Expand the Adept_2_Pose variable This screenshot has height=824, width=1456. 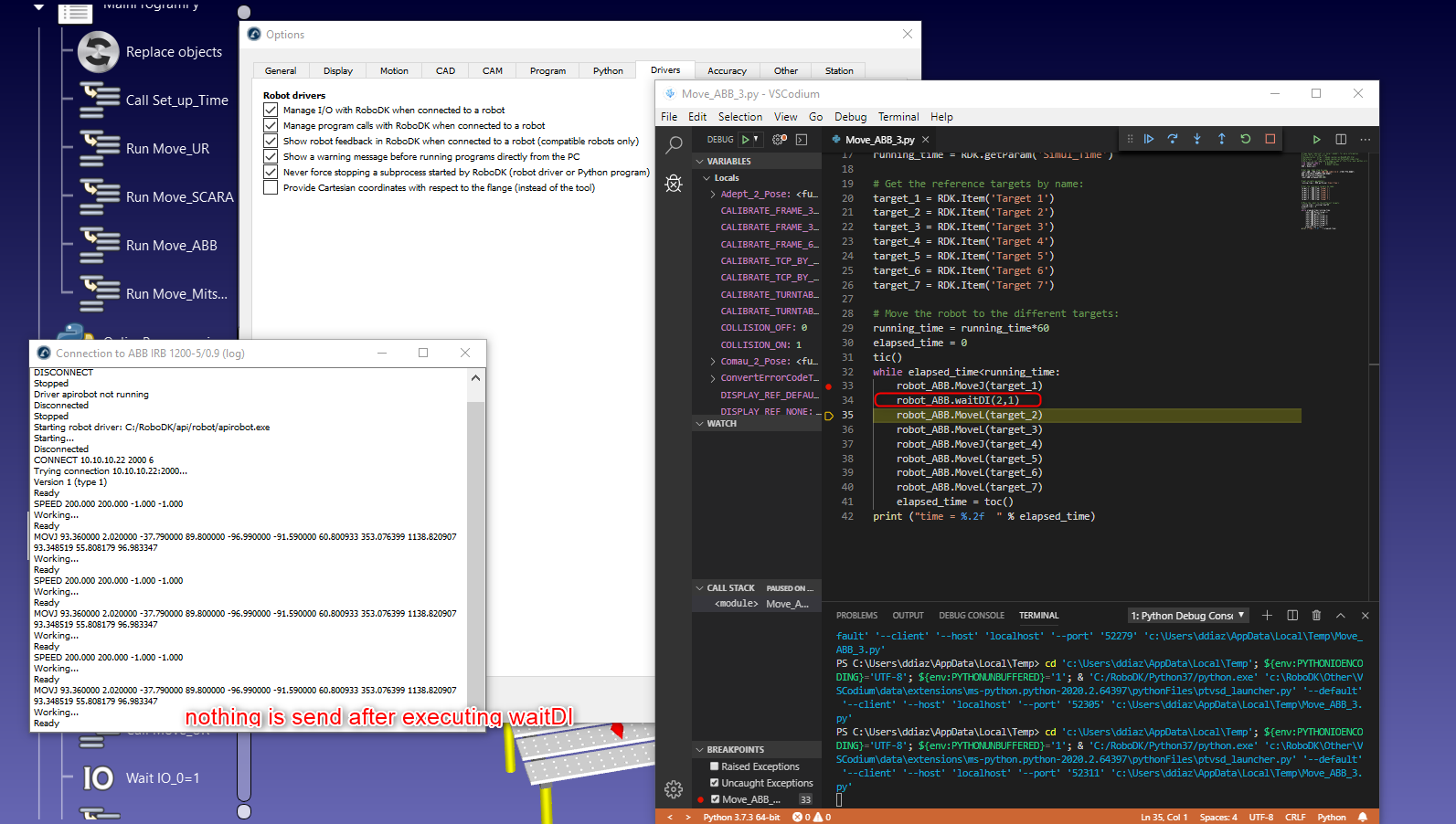pos(713,195)
